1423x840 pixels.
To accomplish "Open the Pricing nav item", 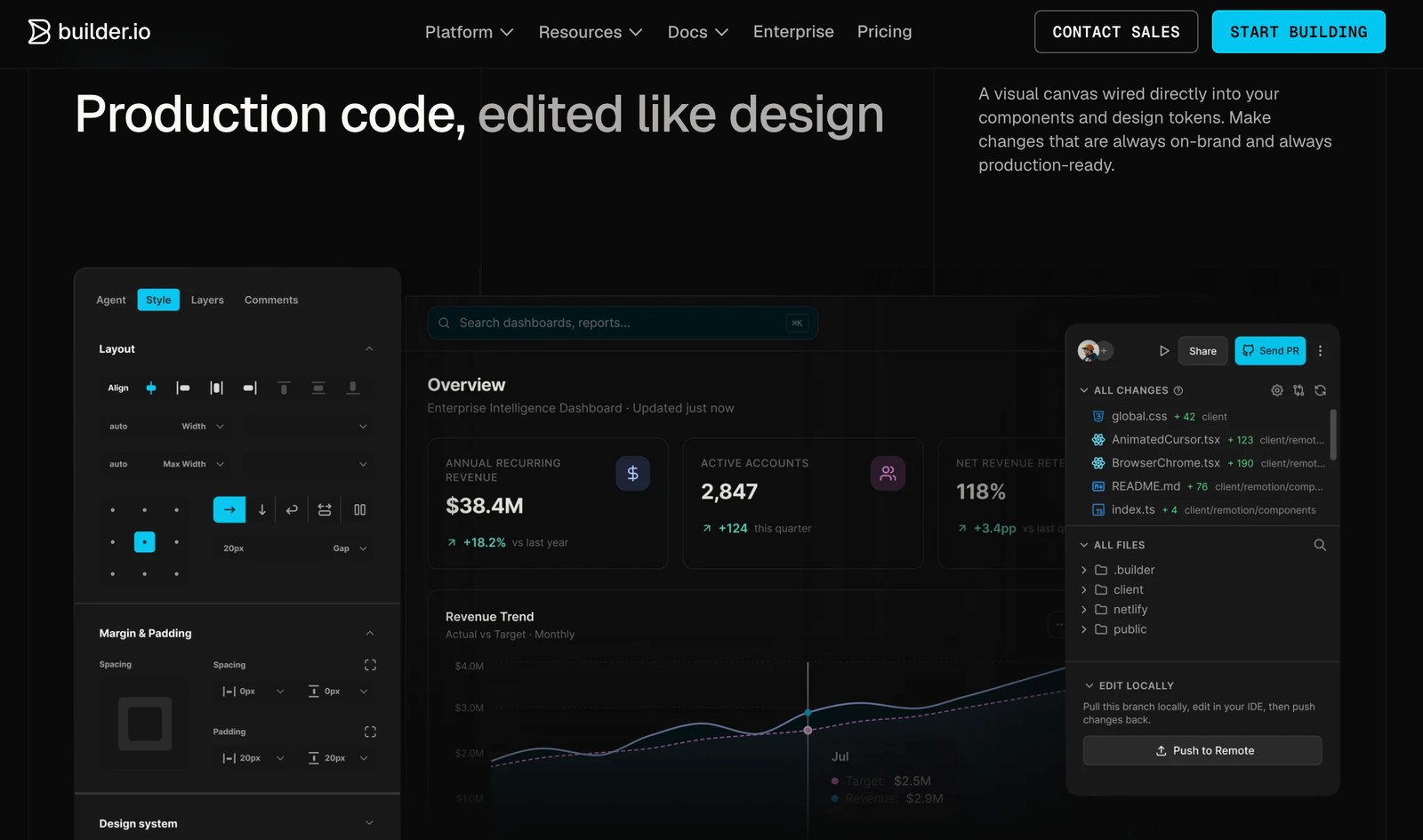I will click(884, 32).
